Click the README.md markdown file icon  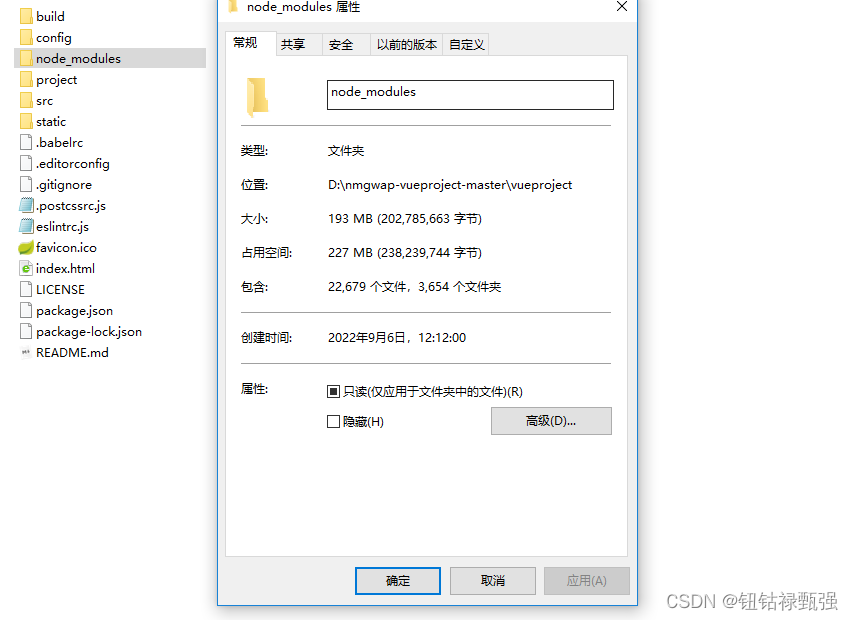[x=26, y=352]
